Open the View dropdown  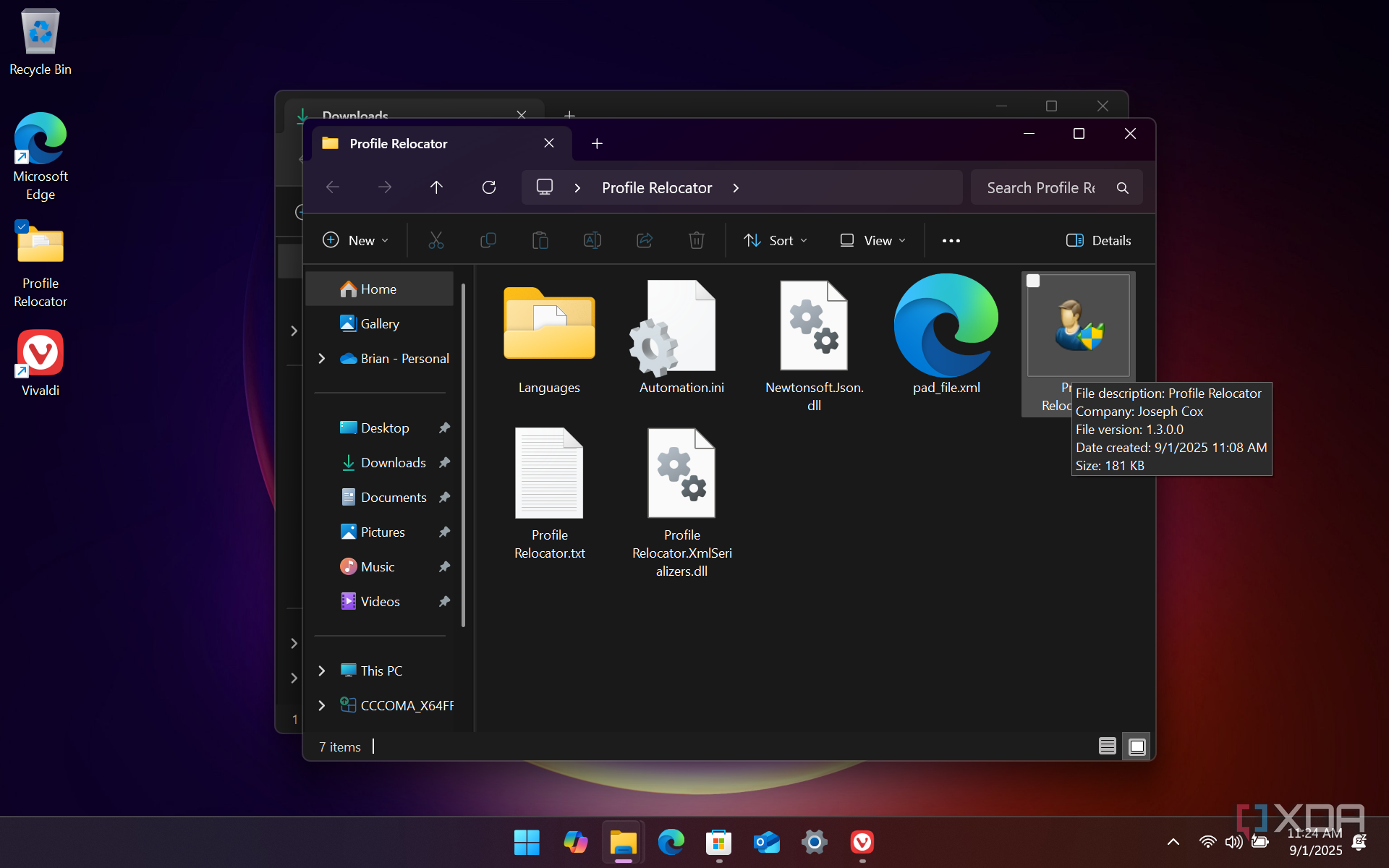tap(872, 240)
